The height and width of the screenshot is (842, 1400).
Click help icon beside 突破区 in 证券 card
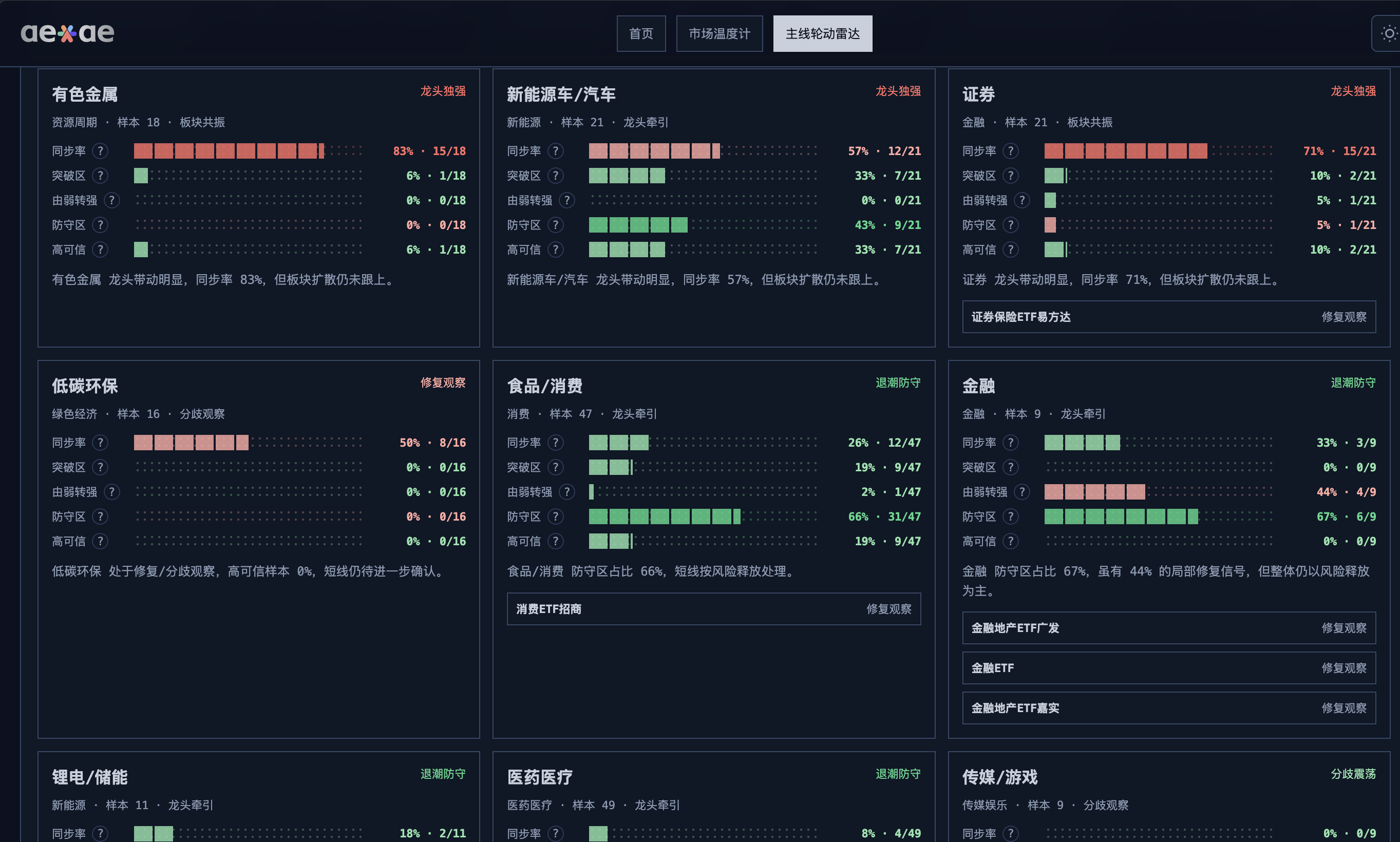coord(1011,175)
